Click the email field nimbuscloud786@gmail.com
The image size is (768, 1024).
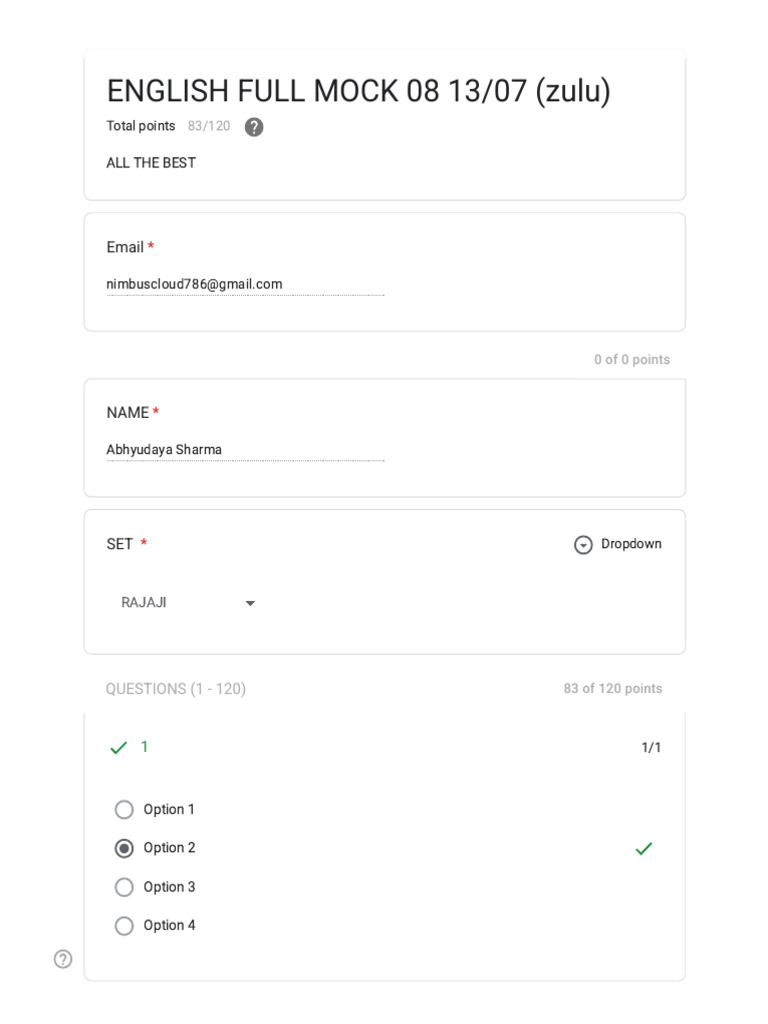click(246, 284)
